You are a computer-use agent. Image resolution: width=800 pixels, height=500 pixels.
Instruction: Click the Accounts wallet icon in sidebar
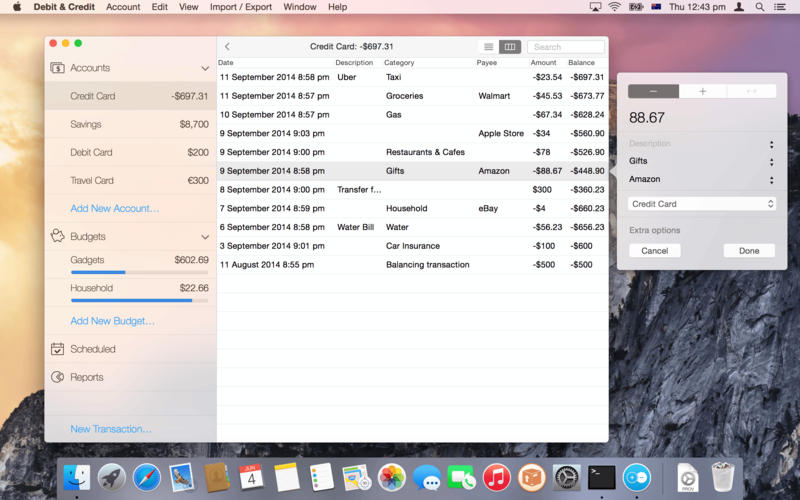click(58, 68)
